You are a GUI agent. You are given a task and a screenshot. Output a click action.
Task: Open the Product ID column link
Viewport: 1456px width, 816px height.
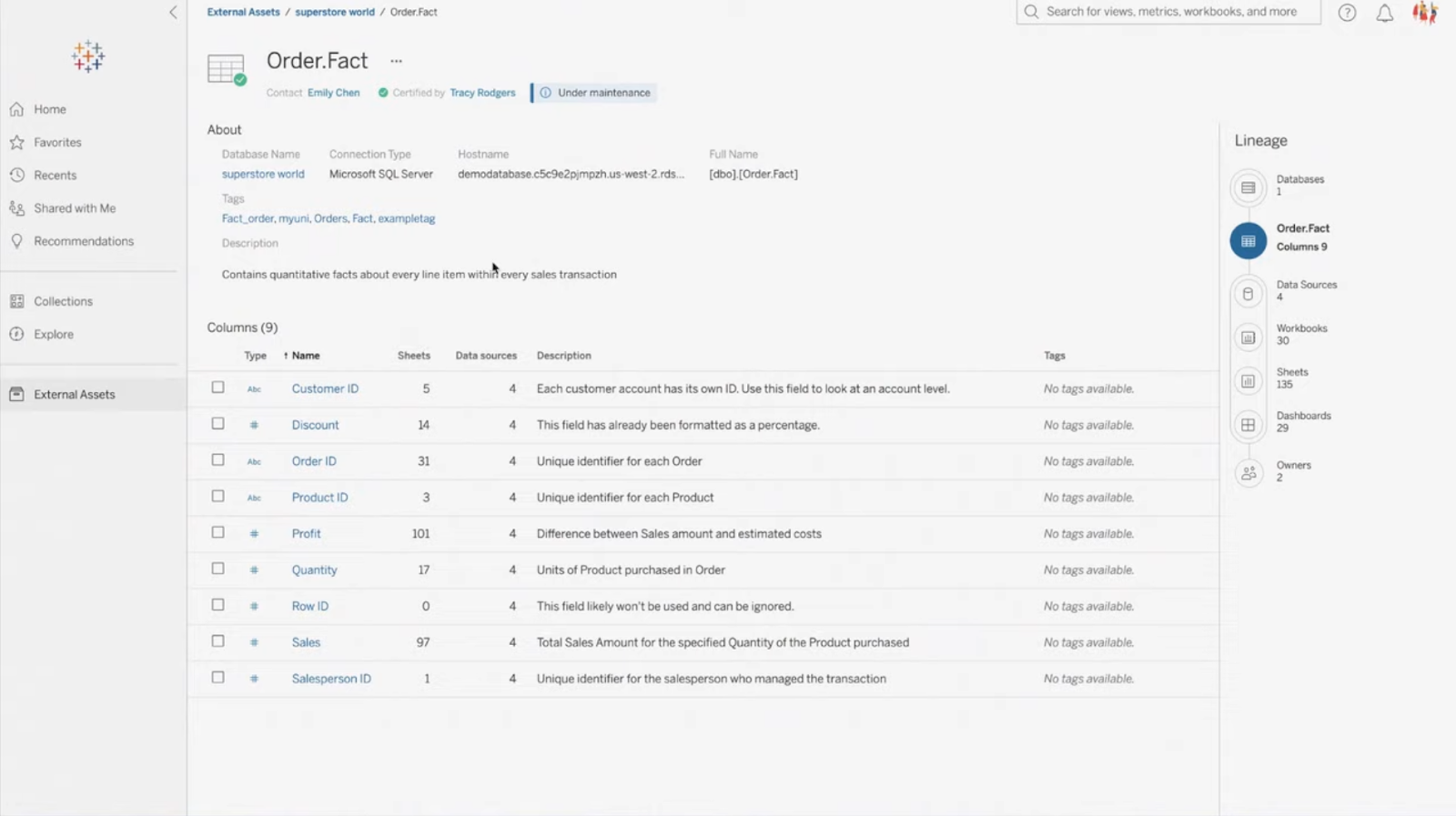[x=319, y=498]
